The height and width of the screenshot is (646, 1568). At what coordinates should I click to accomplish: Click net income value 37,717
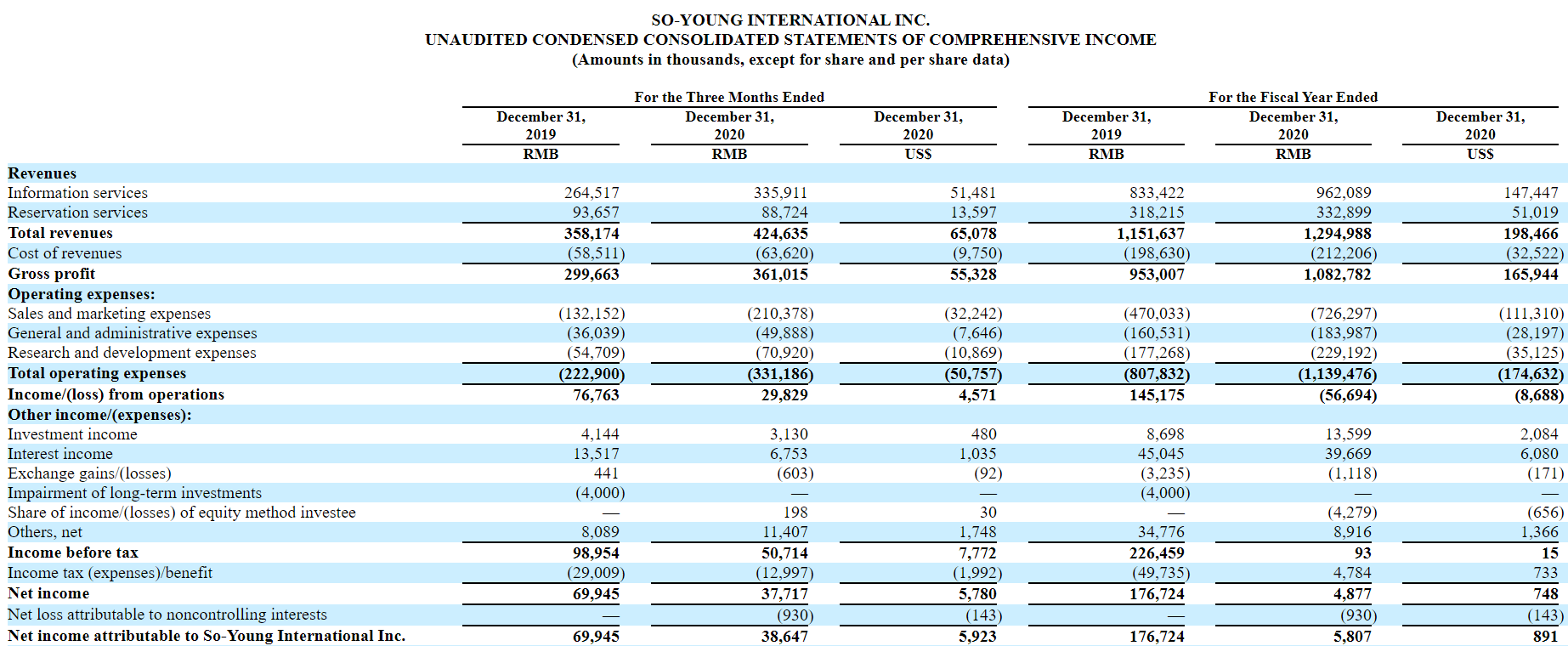[x=784, y=593]
